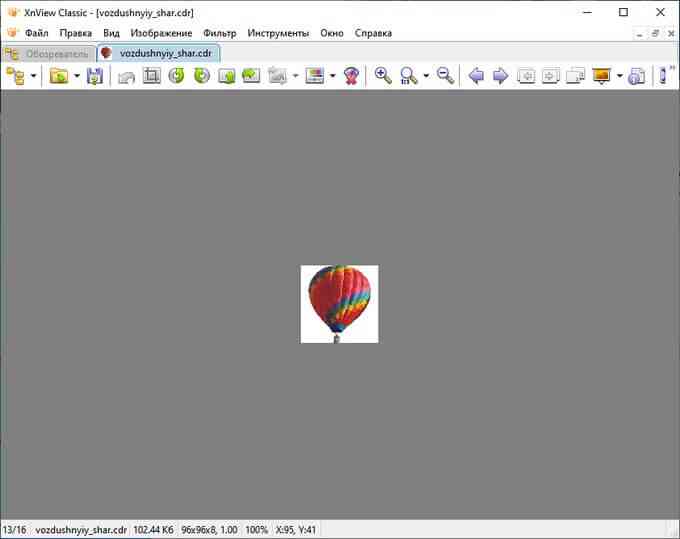The image size is (680, 539).
Task: Click the Canvas size icon
Action: click(x=251, y=75)
